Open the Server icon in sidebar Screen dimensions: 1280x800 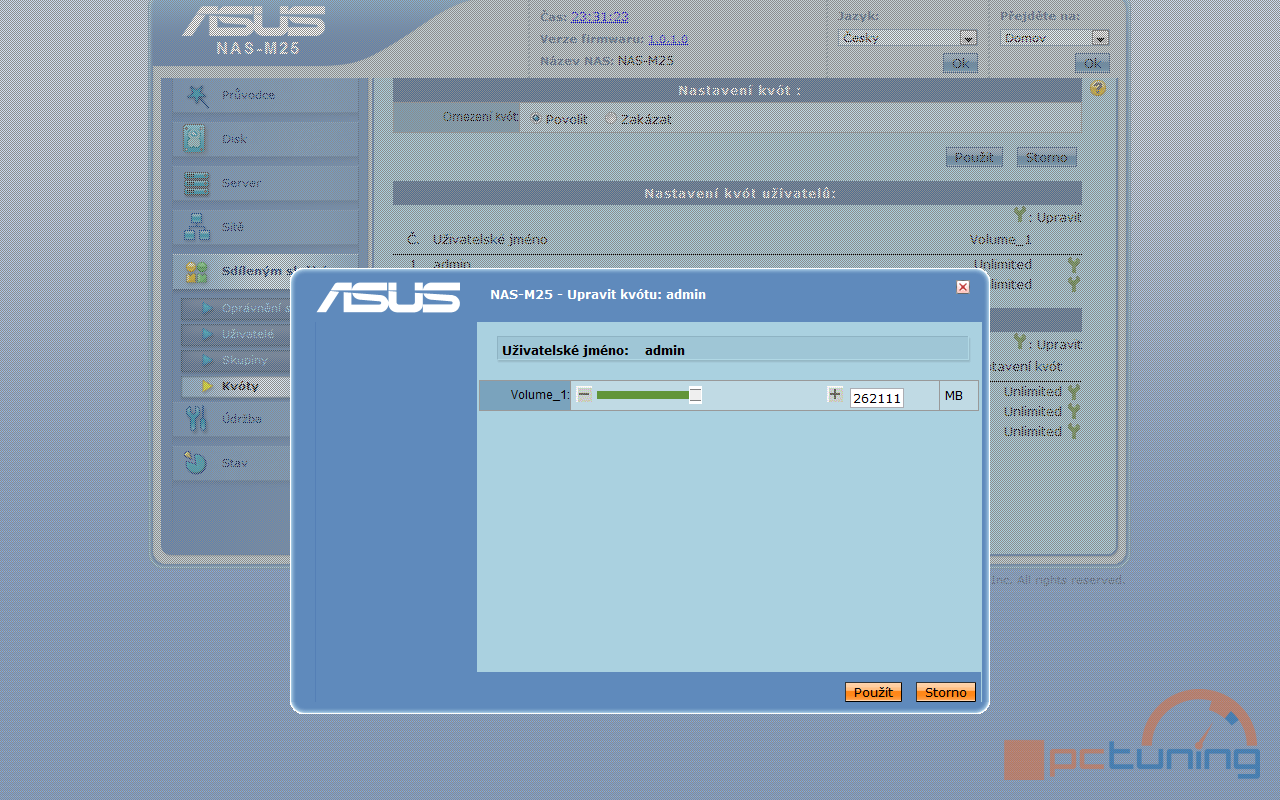(x=196, y=183)
